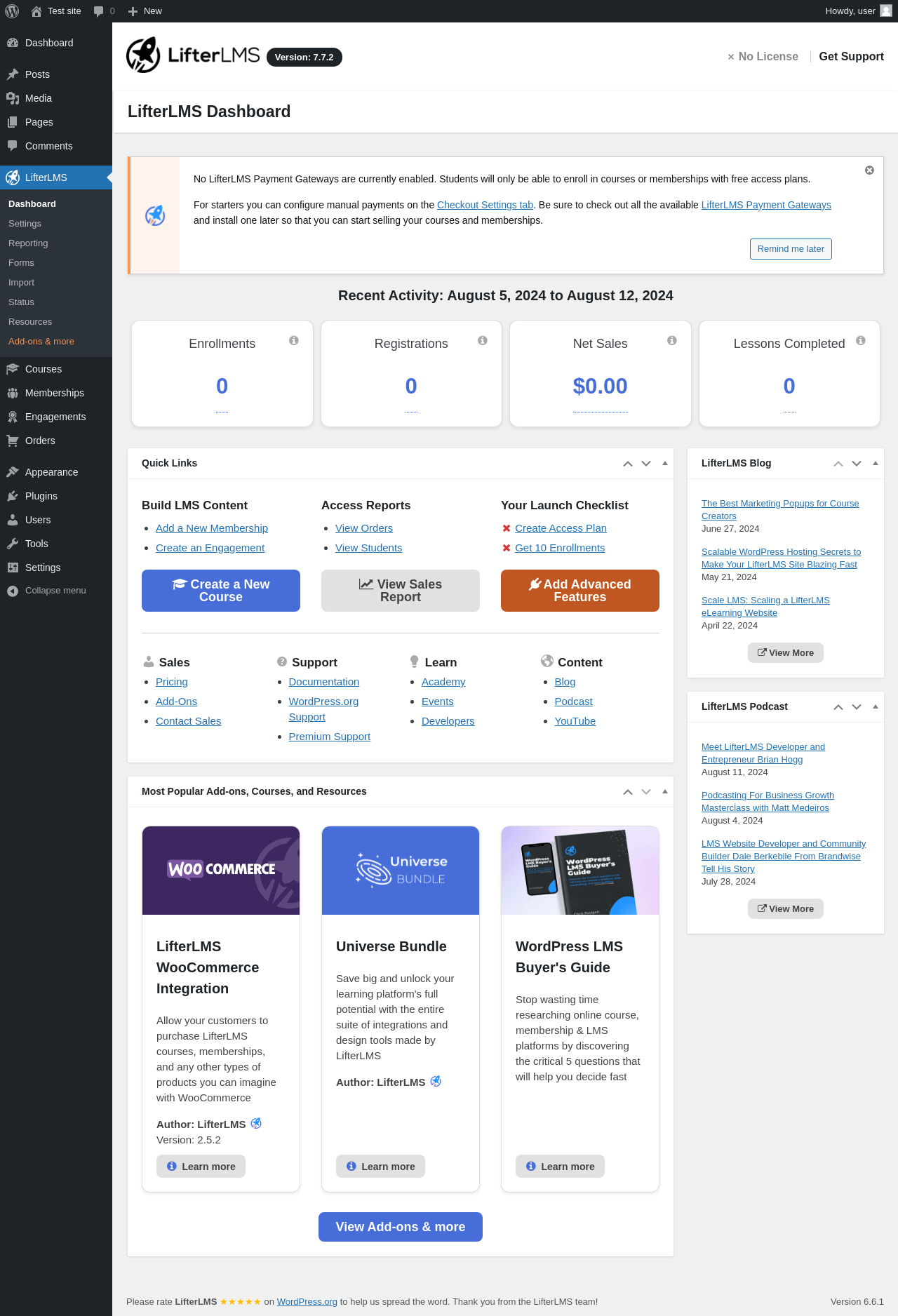Open Memberships in the sidebar
Viewport: 898px width, 1316px height.
pyautogui.click(x=56, y=393)
